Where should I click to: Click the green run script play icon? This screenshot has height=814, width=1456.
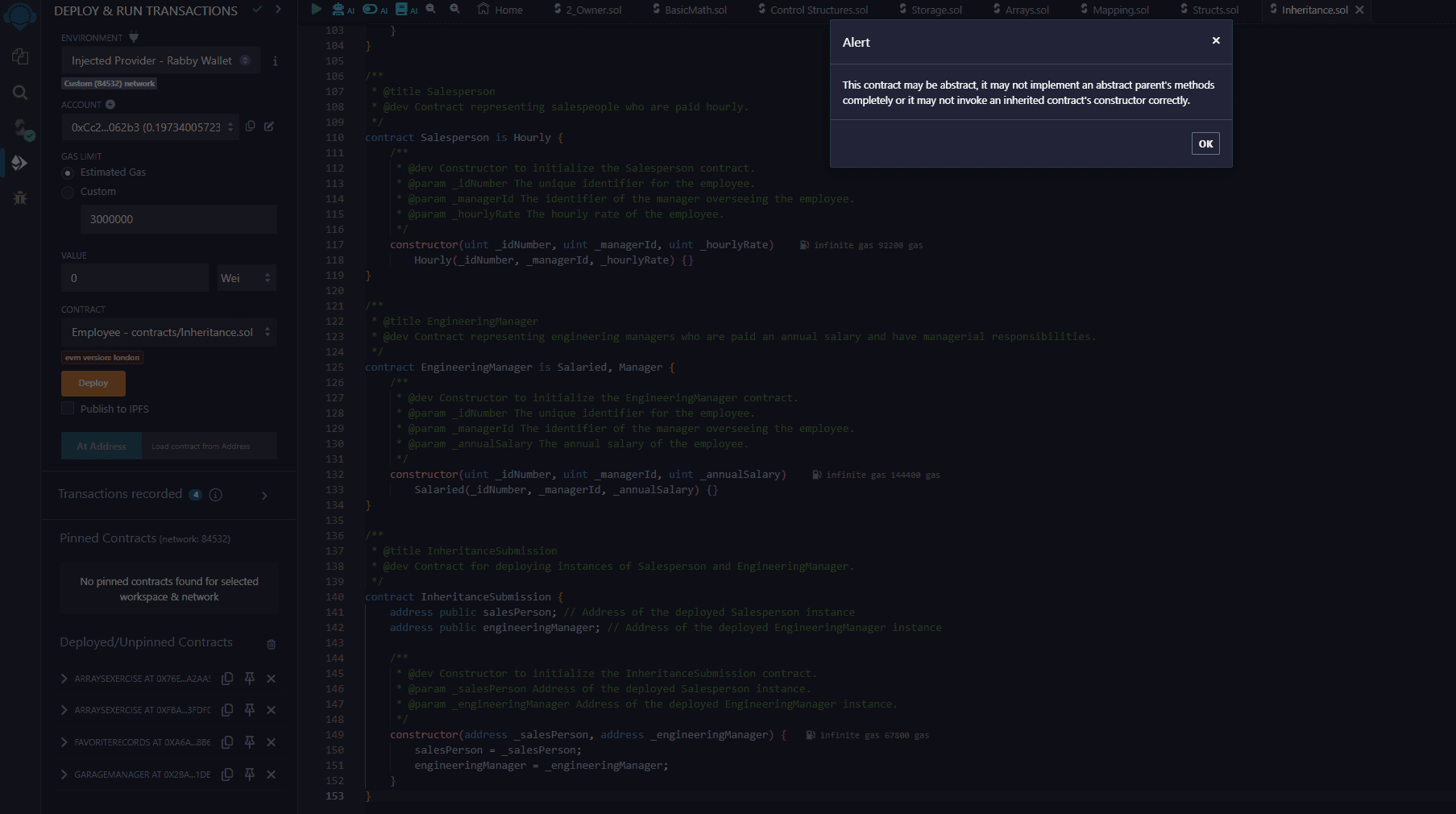pos(317,9)
